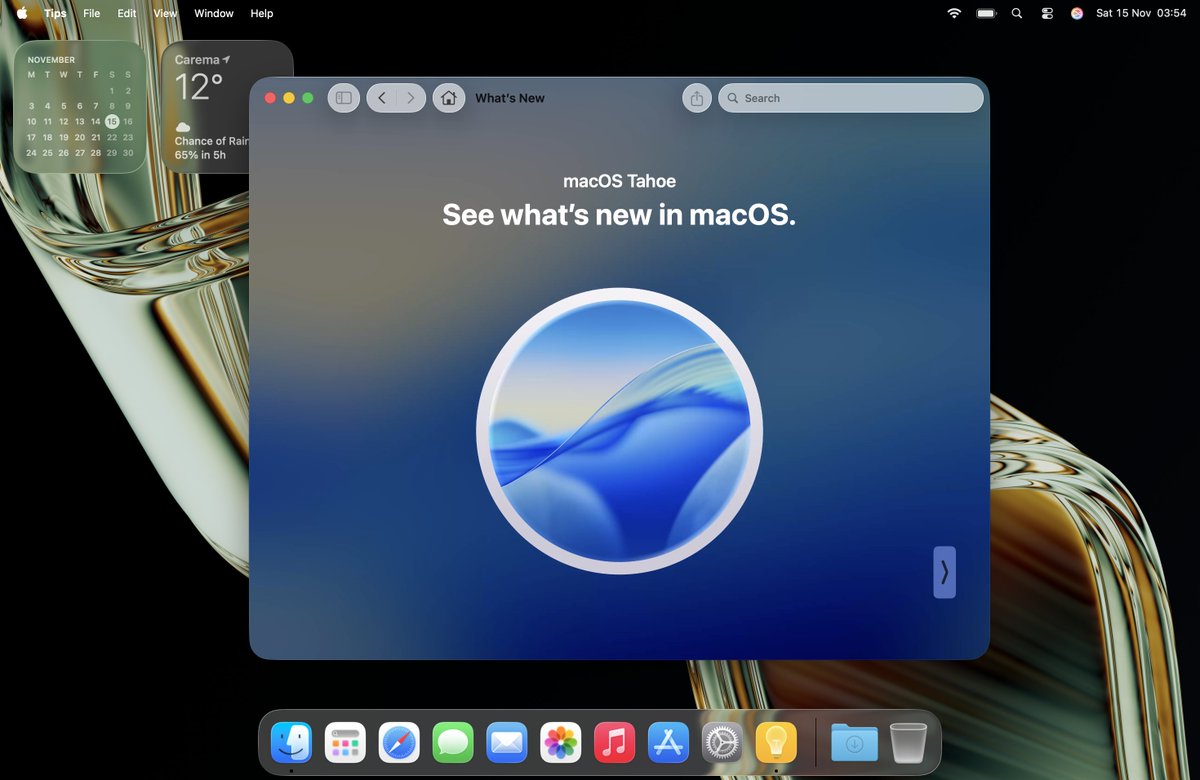This screenshot has height=780, width=1200.
Task: Open the Tips home page icon
Action: click(449, 98)
